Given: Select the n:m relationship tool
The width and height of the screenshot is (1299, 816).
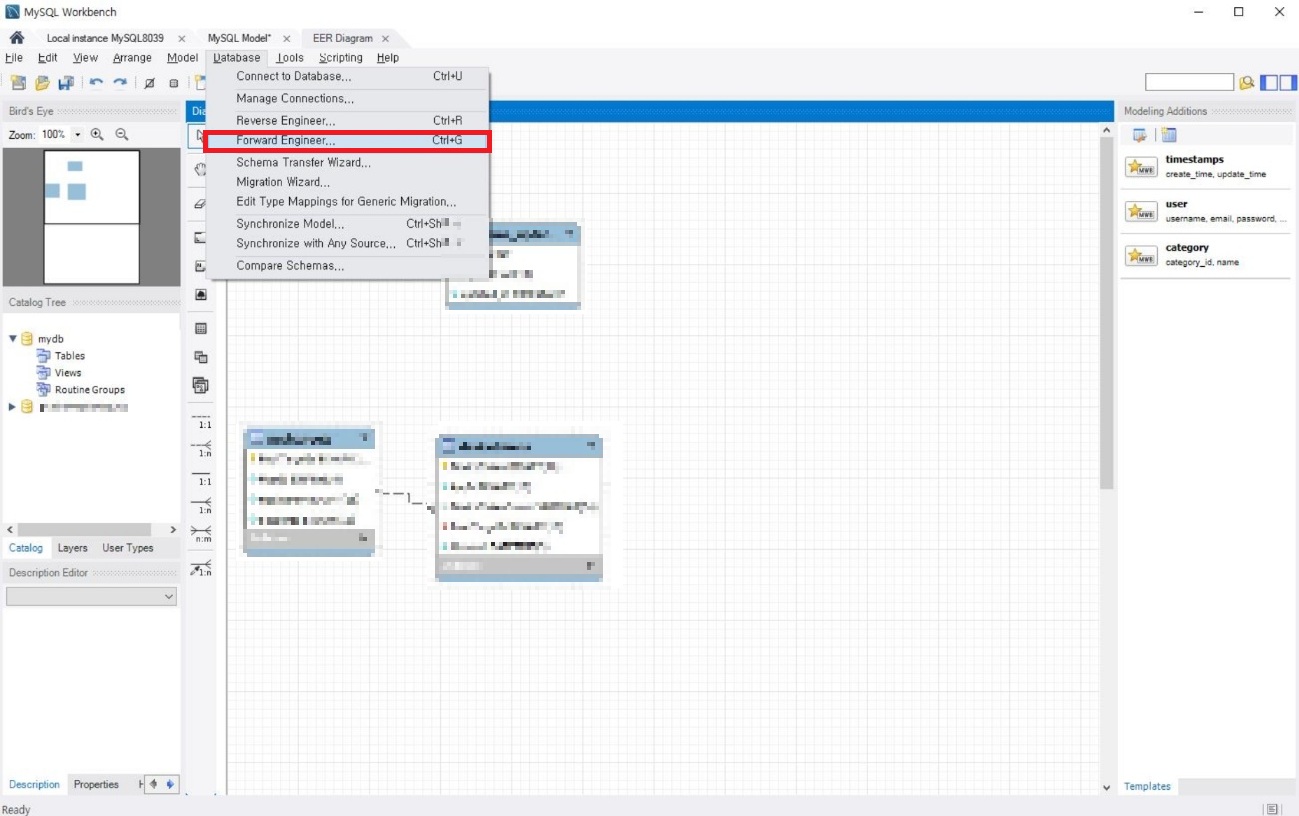Looking at the screenshot, I should coord(201,534).
